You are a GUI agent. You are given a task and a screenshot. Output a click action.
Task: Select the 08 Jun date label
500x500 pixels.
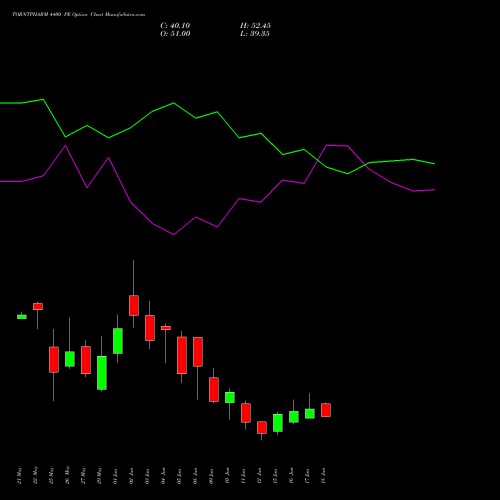point(195,476)
